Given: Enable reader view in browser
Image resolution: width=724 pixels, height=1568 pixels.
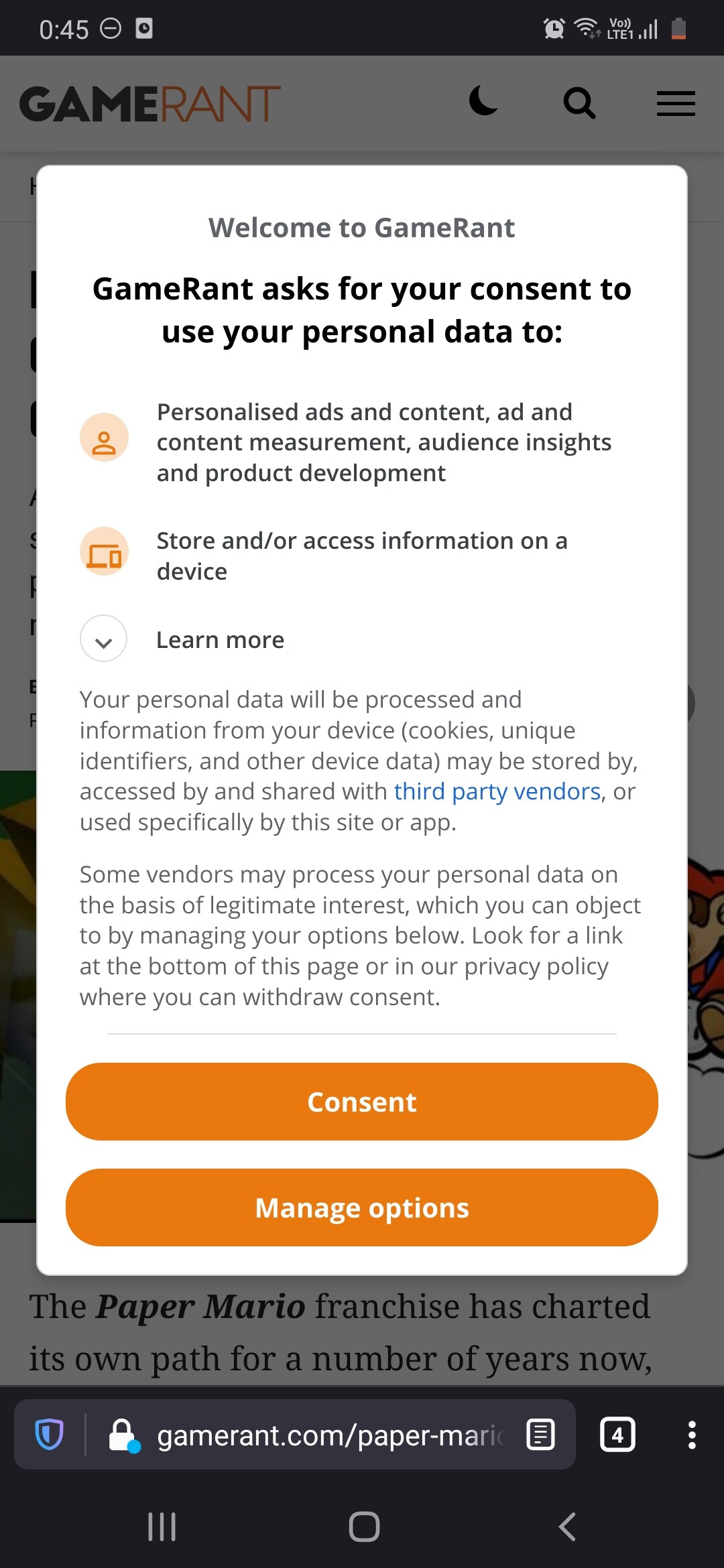Looking at the screenshot, I should coord(540,1435).
